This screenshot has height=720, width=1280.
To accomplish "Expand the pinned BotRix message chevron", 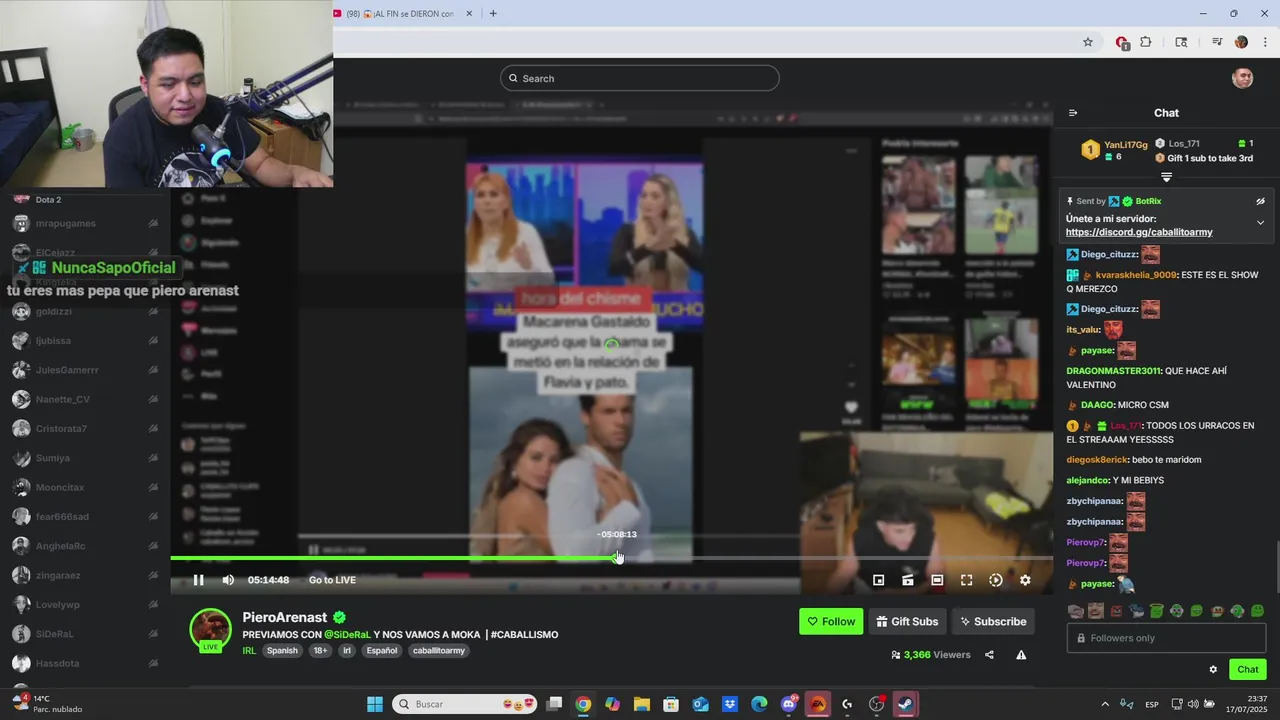I will click(x=1260, y=223).
